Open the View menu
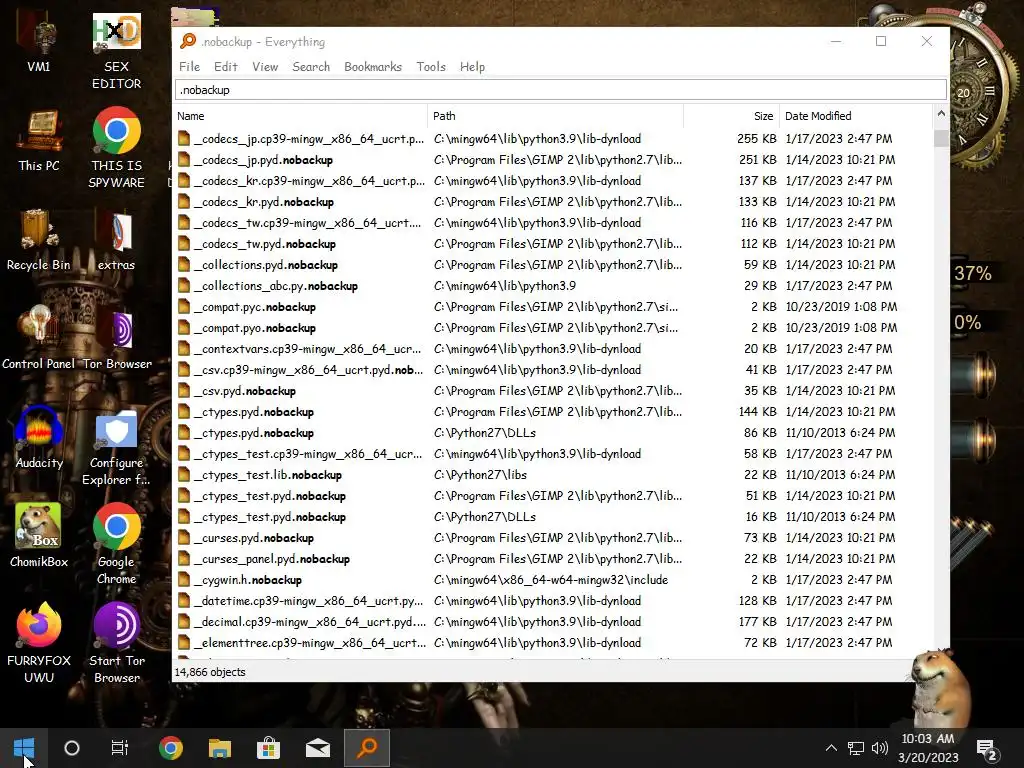 coord(265,67)
